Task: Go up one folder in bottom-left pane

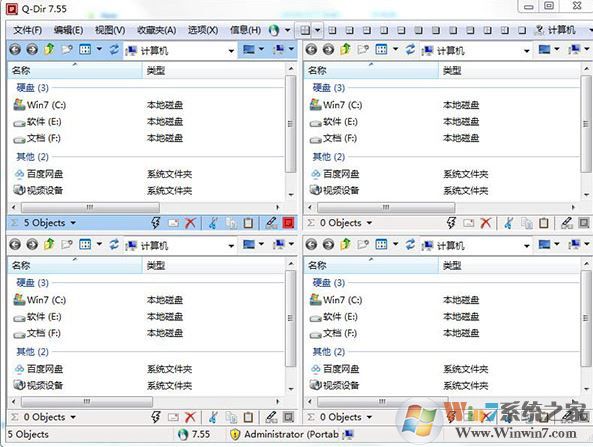Action: (x=49, y=244)
